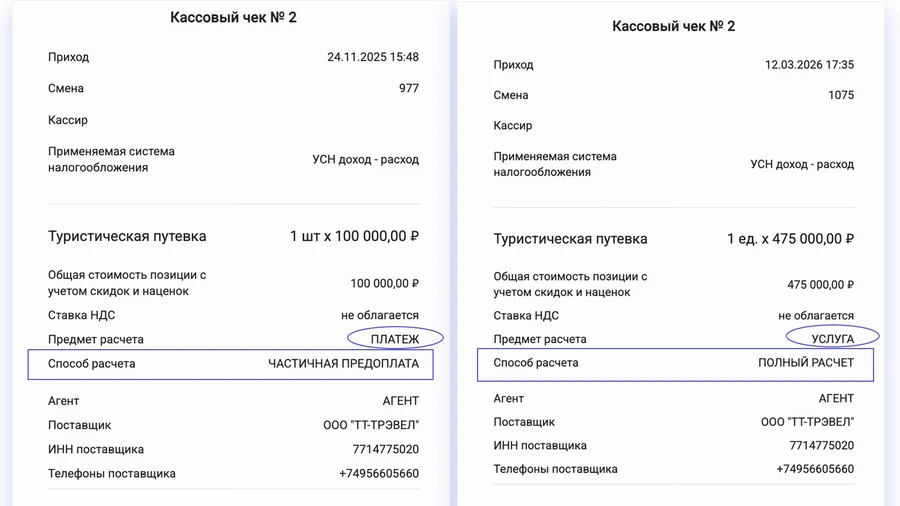
Task: Click the right receipt's Кассир label
Action: (513, 126)
